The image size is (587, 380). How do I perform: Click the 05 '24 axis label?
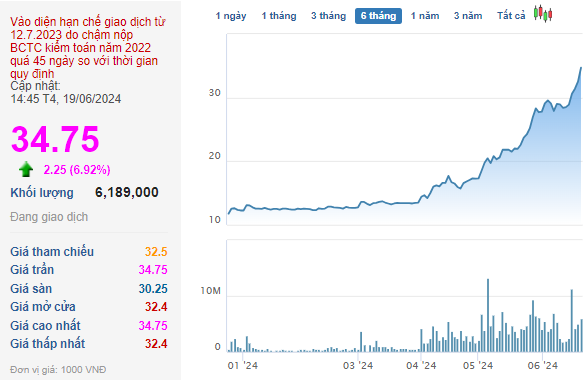pyautogui.click(x=478, y=365)
